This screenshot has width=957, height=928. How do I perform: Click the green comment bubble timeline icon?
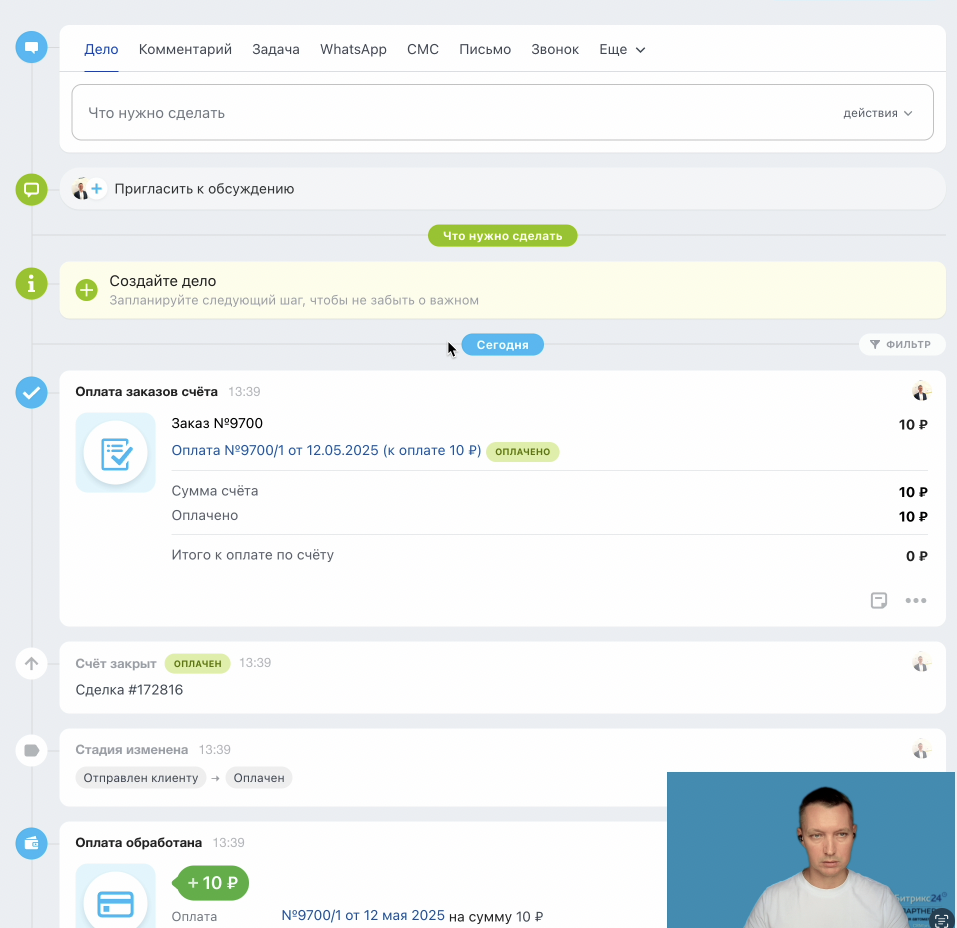click(31, 189)
